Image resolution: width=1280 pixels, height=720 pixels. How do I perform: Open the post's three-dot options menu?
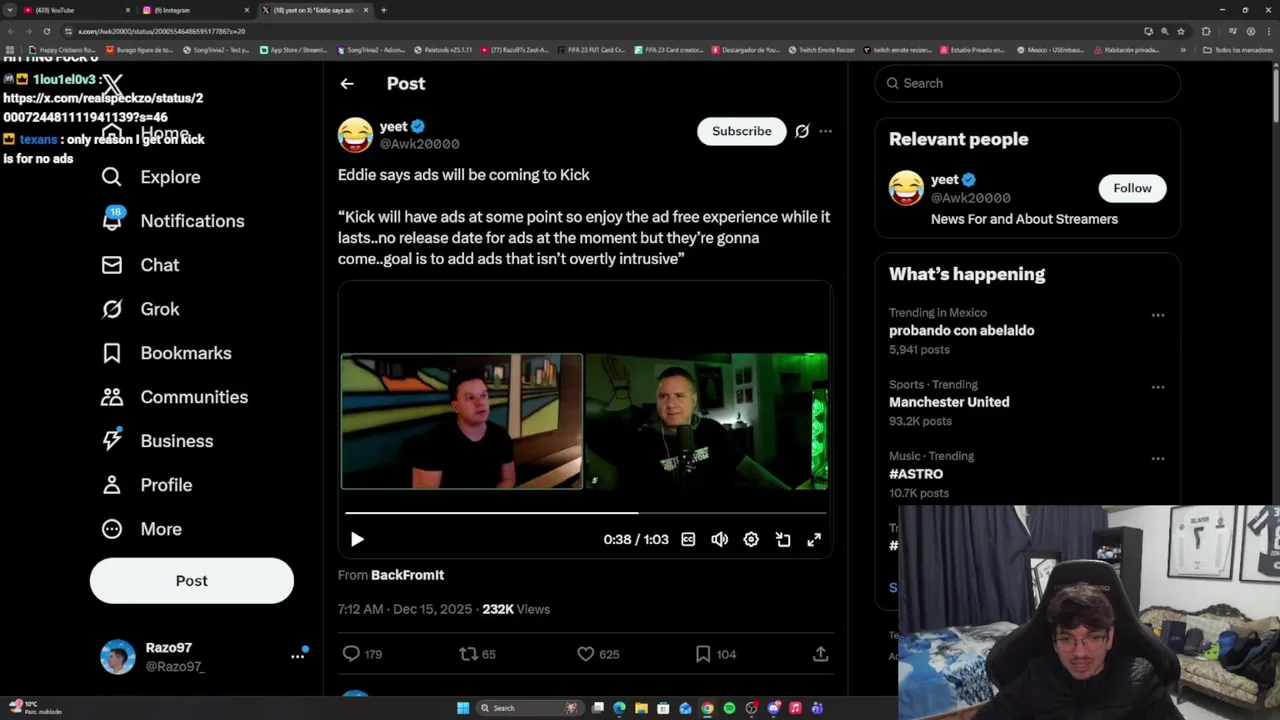825,131
